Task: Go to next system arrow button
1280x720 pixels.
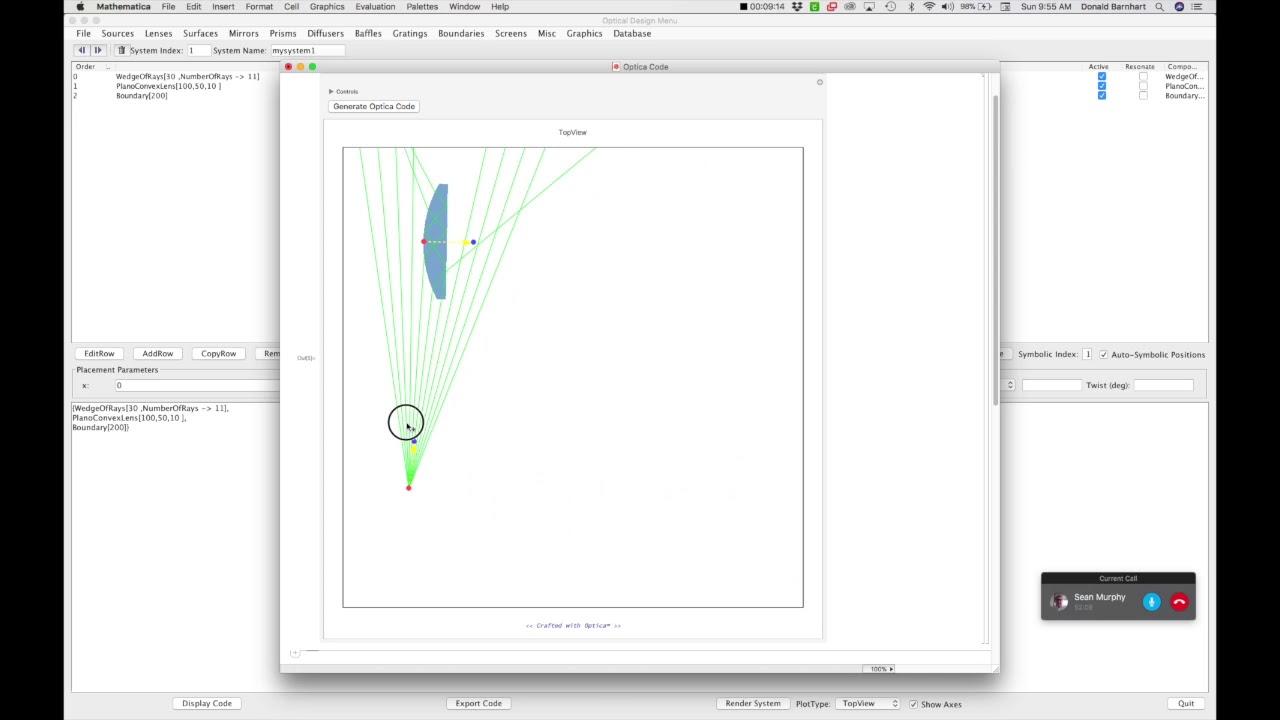Action: (x=98, y=50)
